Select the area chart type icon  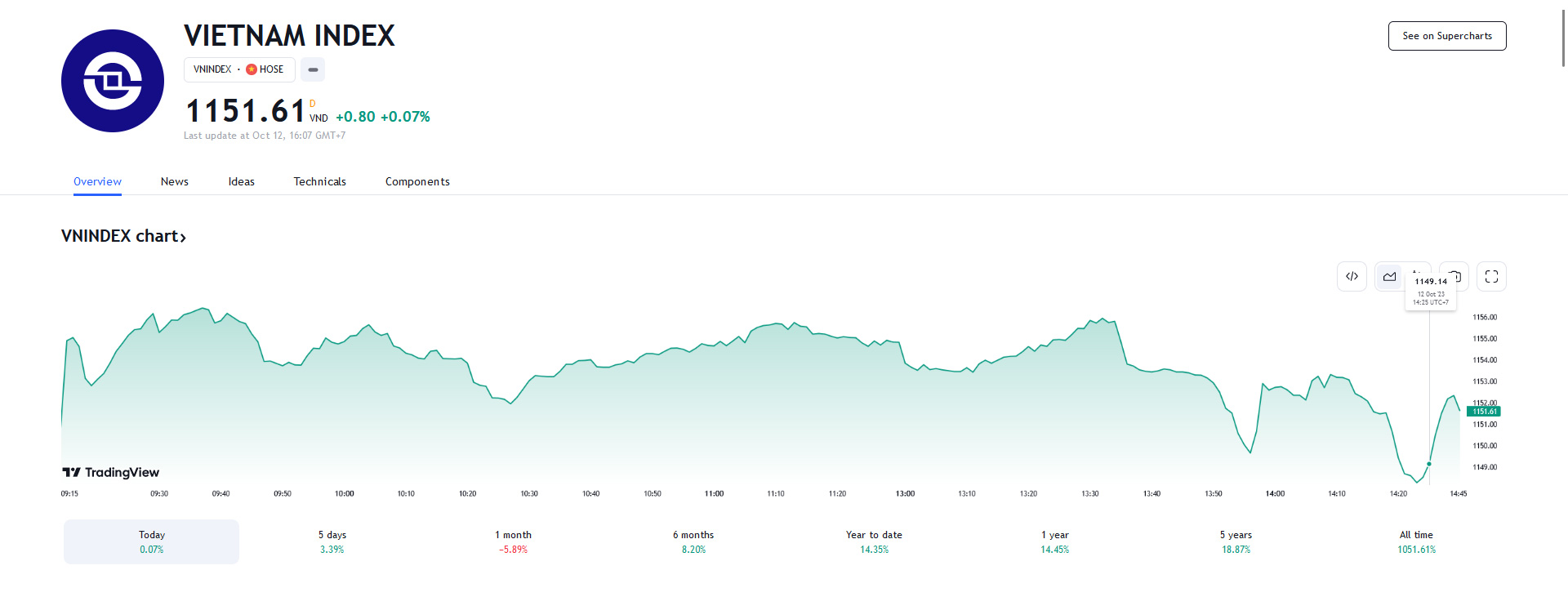[x=1389, y=277]
